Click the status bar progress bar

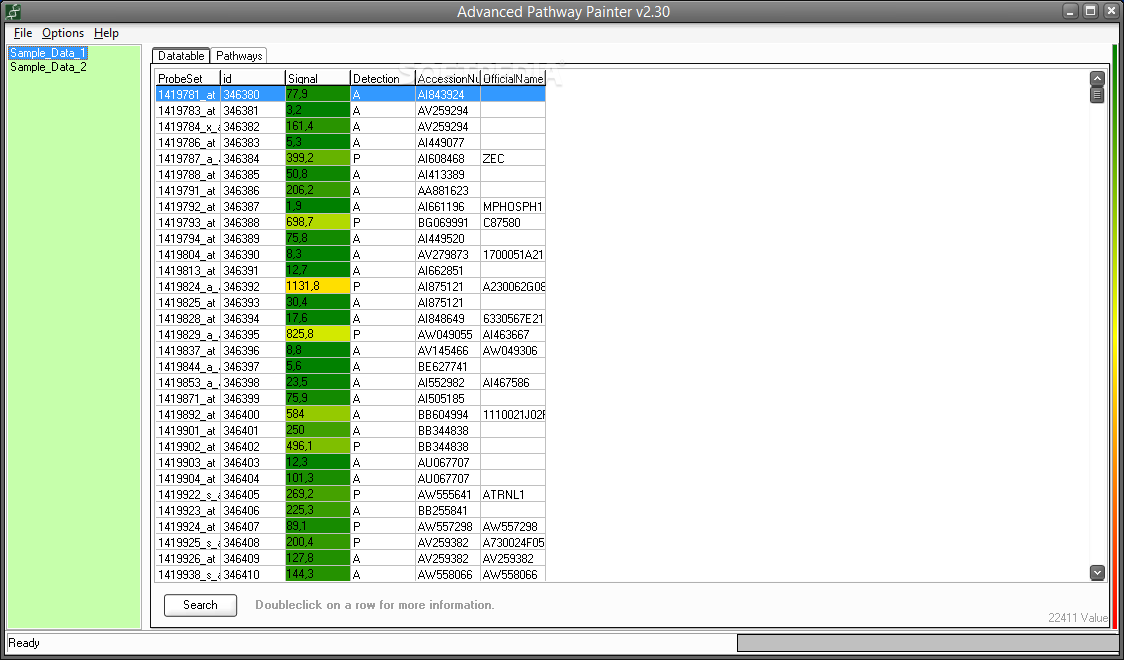(x=927, y=643)
